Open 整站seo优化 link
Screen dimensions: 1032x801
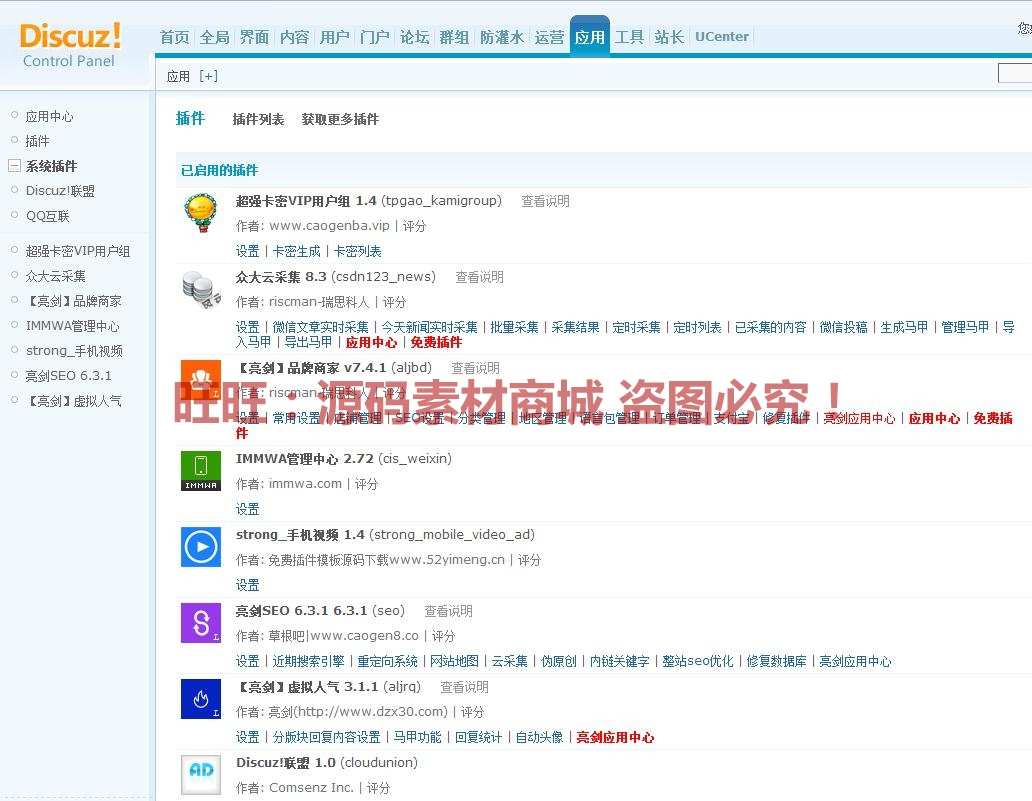click(698, 661)
